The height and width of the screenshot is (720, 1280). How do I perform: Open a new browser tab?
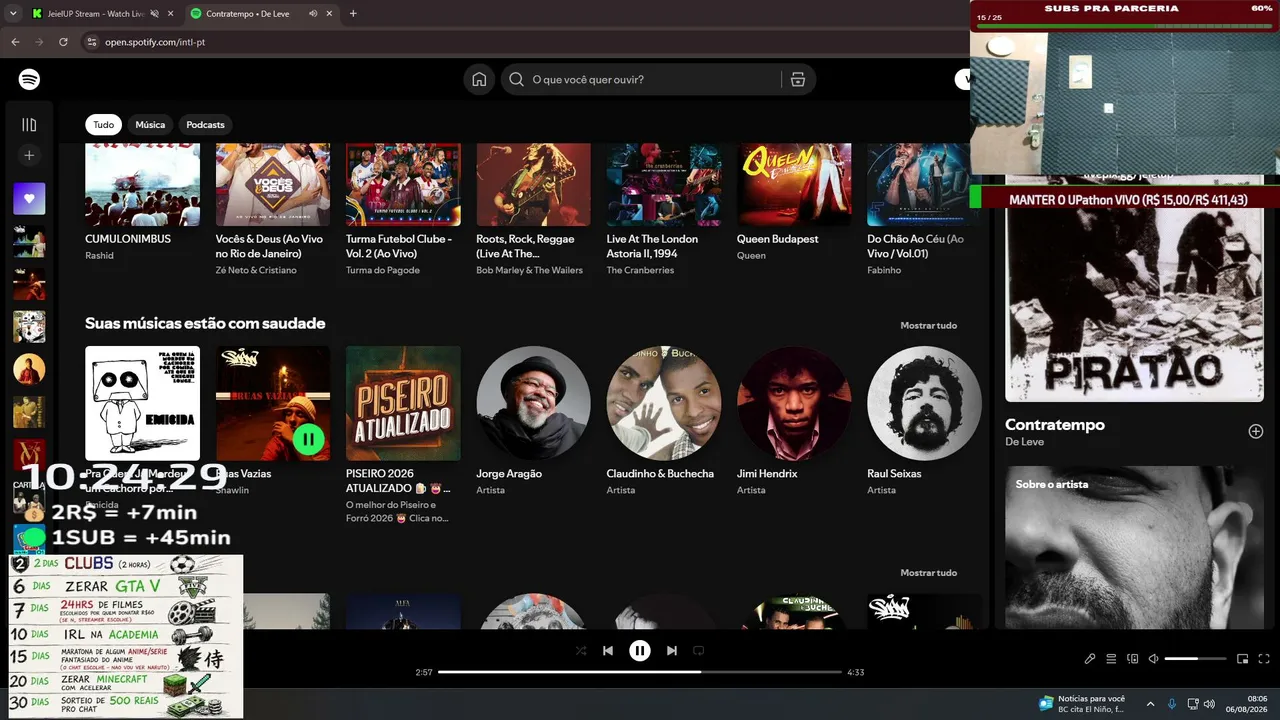click(353, 14)
